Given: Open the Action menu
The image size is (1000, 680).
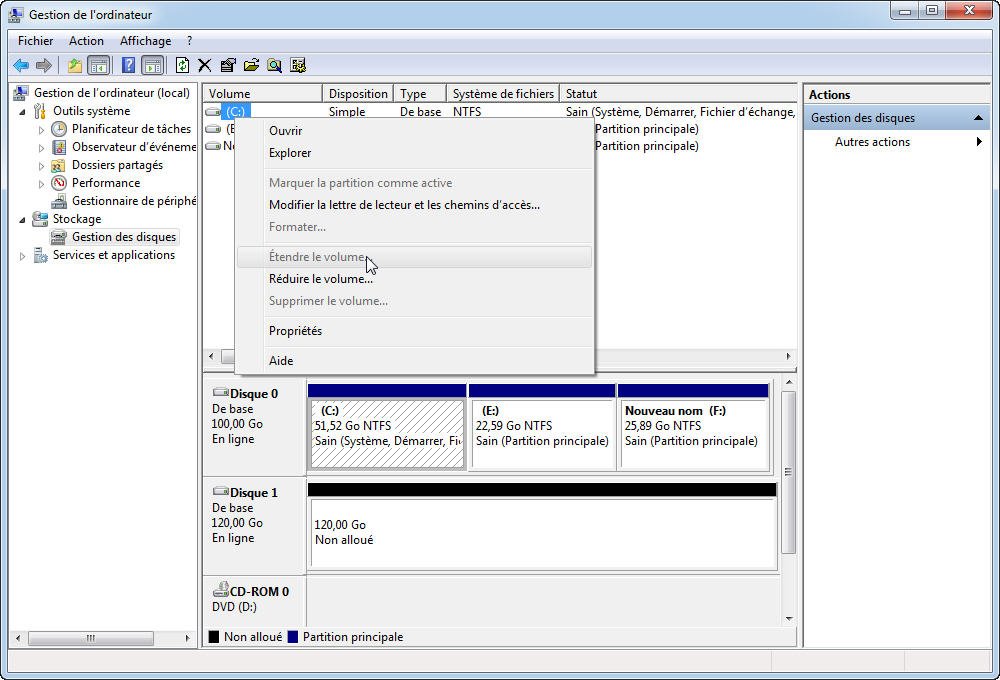Looking at the screenshot, I should (x=86, y=41).
